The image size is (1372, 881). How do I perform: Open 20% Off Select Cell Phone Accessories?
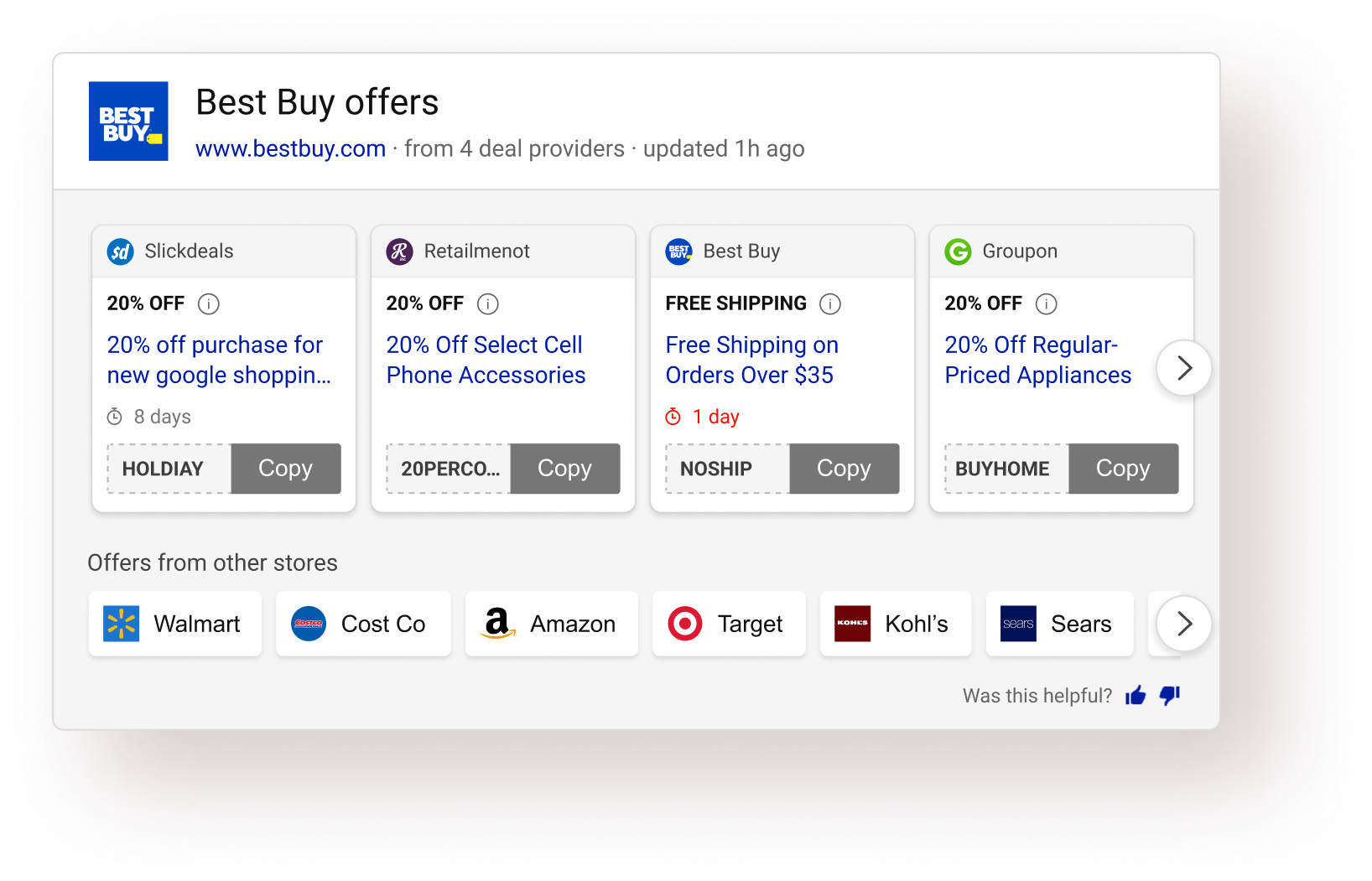pos(486,360)
